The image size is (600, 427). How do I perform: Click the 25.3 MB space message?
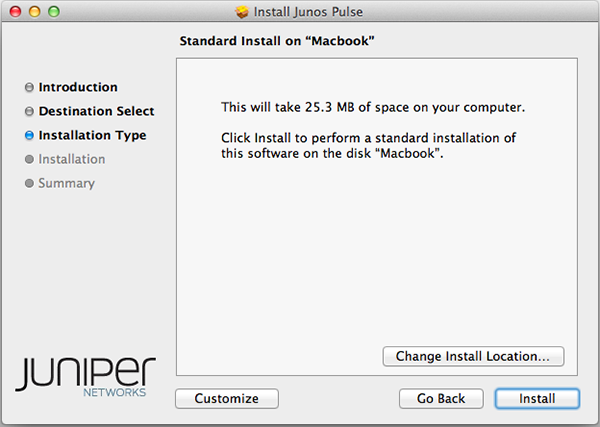[x=373, y=107]
